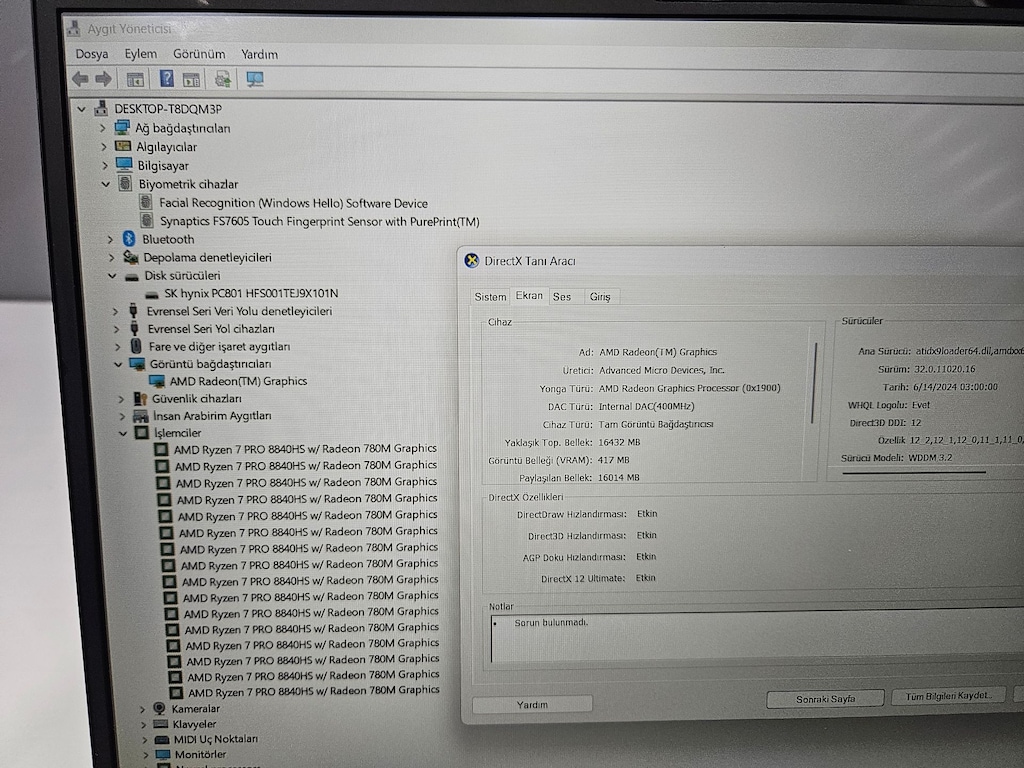
Task: Select Synaptics FS7605 Touch Fingerprint Sensor entry
Action: point(319,221)
